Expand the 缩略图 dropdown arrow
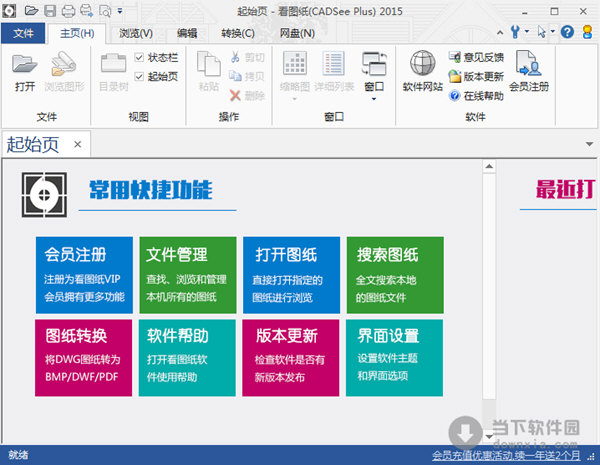Screen dimensions: 600x465 [x=295, y=99]
